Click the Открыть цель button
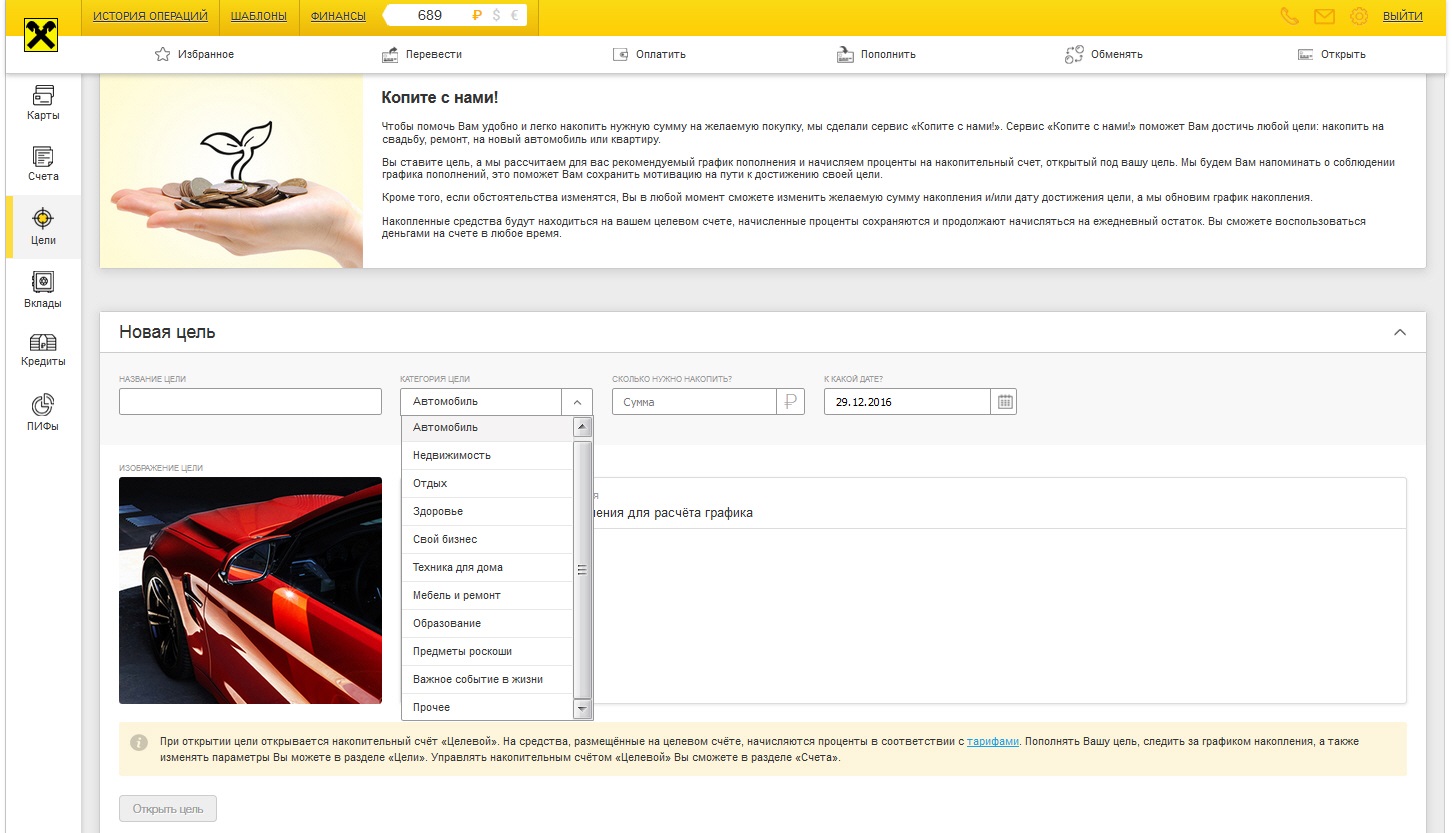This screenshot has width=1452, height=833. tap(168, 809)
